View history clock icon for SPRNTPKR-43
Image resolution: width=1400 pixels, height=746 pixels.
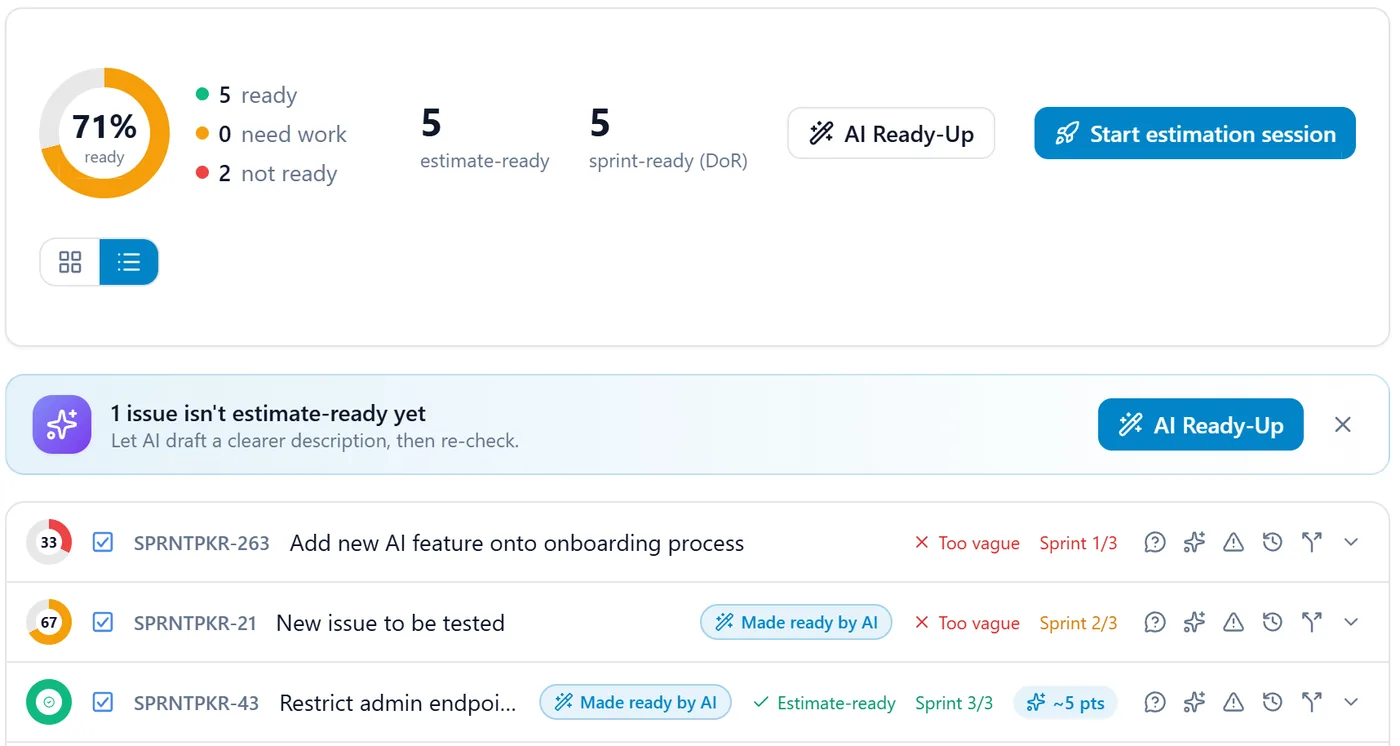tap(1272, 703)
